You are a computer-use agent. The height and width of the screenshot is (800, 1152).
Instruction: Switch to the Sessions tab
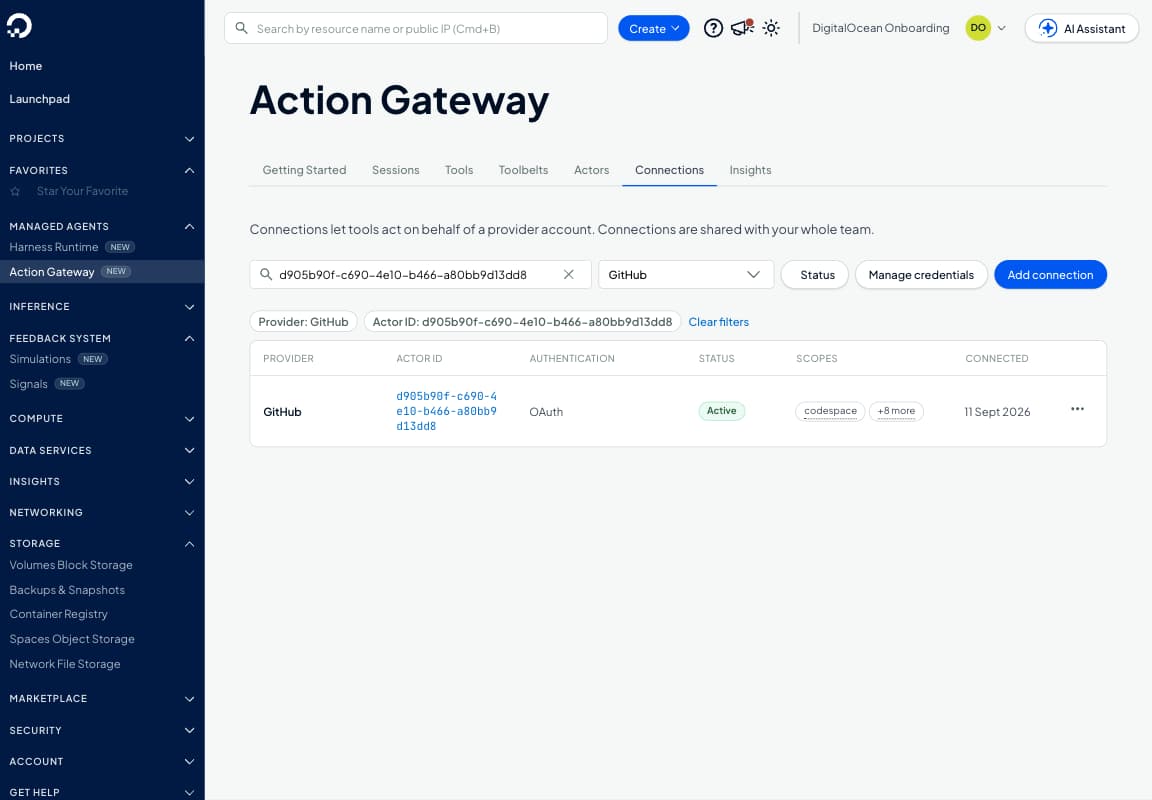[x=395, y=170]
